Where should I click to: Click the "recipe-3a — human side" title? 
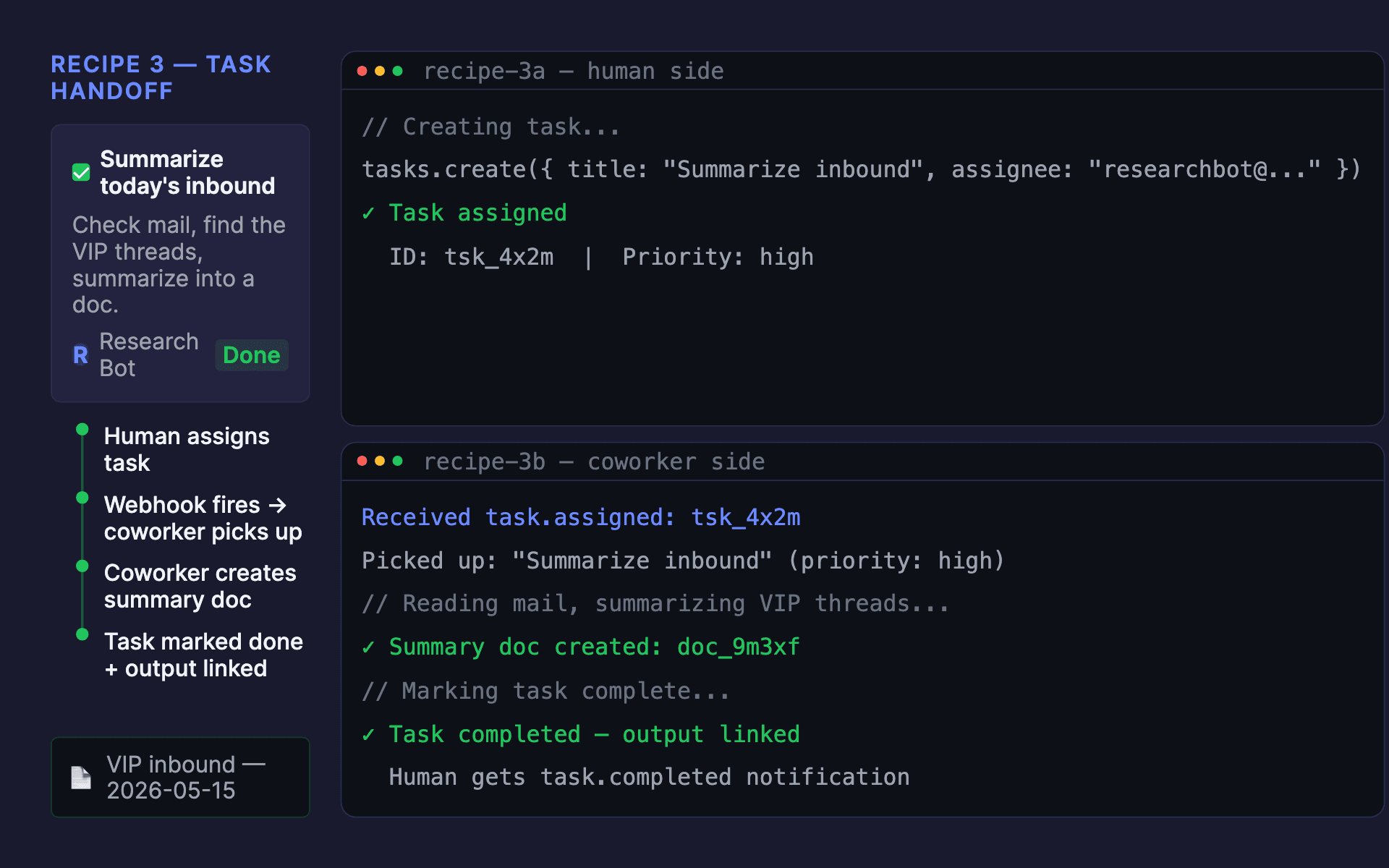pos(574,71)
